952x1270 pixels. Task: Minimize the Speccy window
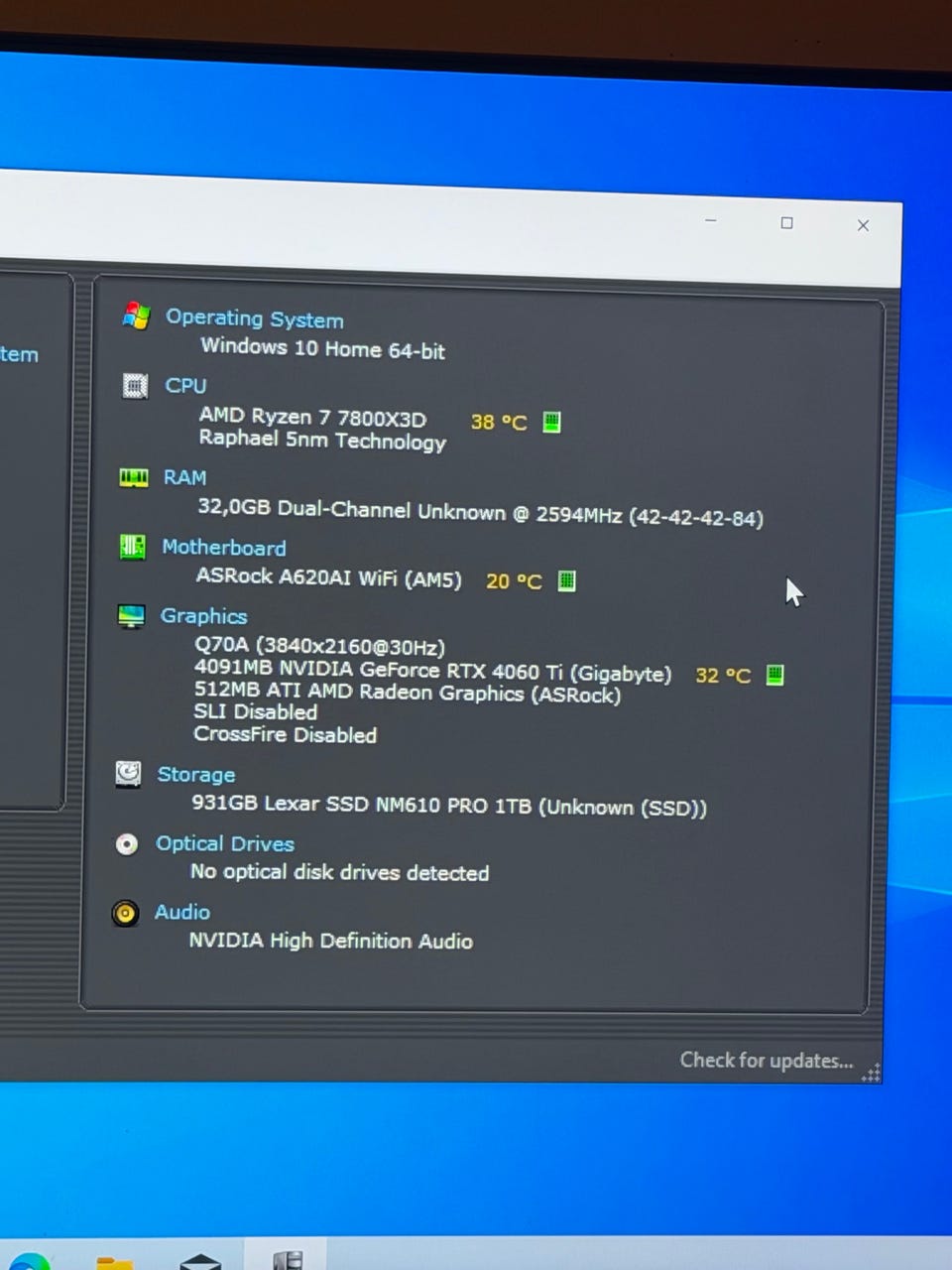pos(711,220)
